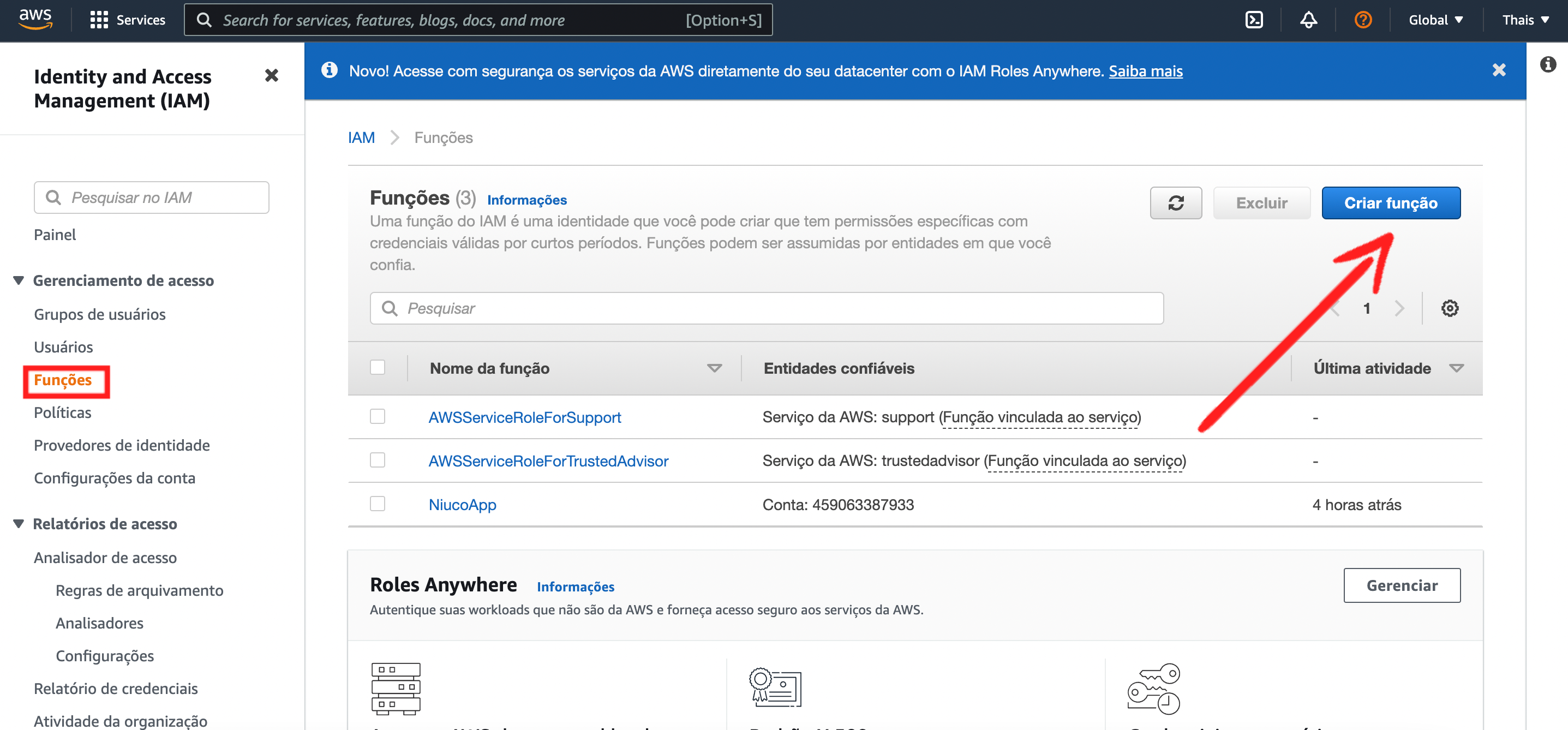
Task: Click the Pesquisar roles search field
Action: [x=767, y=308]
